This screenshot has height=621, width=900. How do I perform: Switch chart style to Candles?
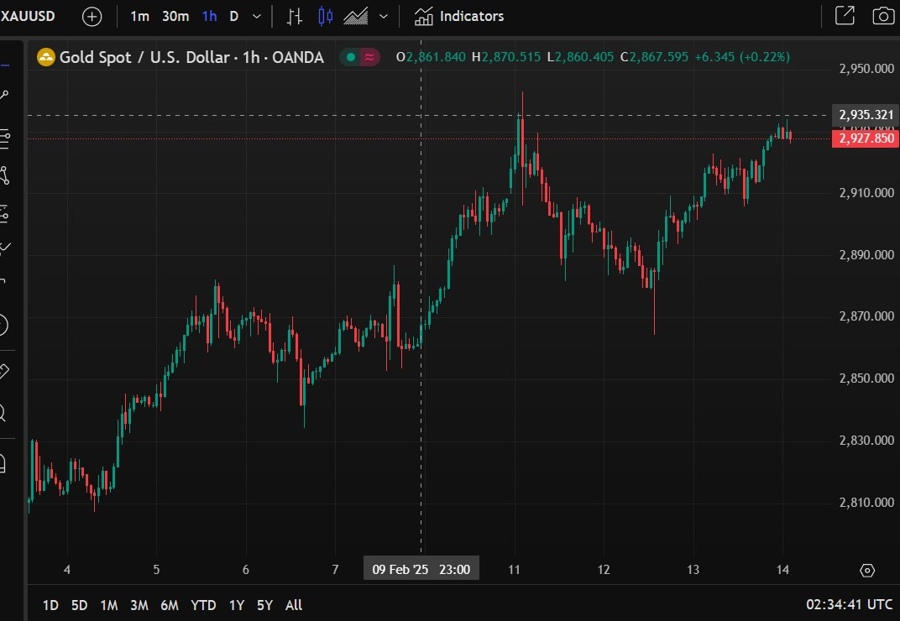click(x=325, y=16)
